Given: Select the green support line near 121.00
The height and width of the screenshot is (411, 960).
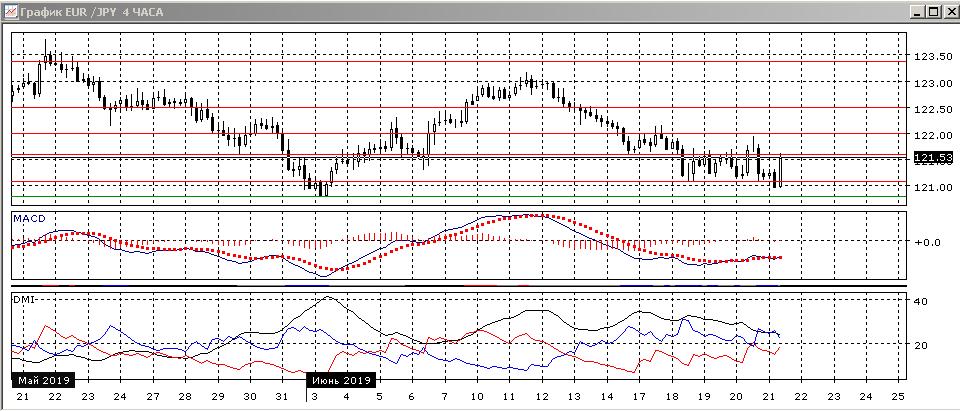Looking at the screenshot, I should point(450,197).
